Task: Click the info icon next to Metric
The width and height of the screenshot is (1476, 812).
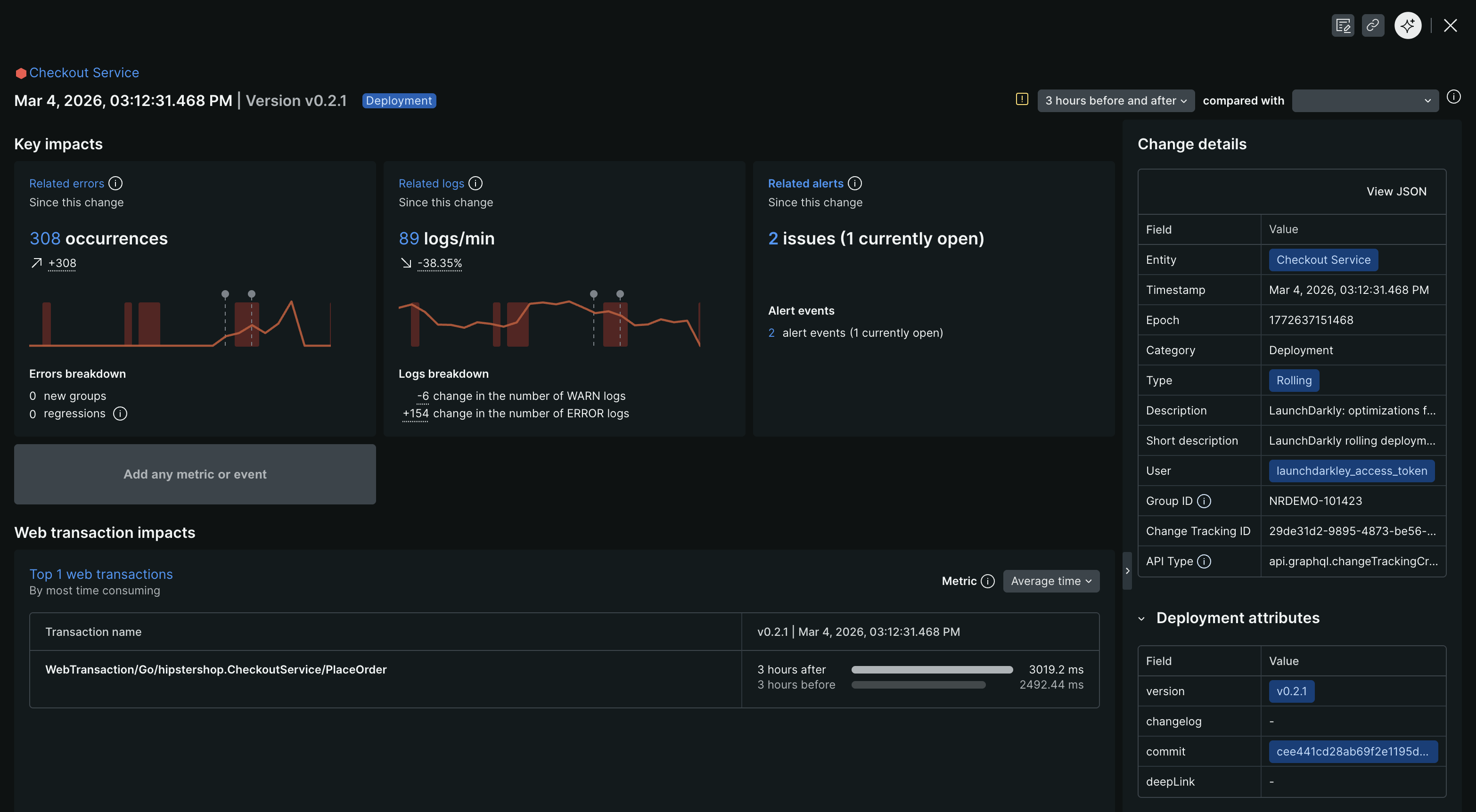Action: (x=987, y=581)
